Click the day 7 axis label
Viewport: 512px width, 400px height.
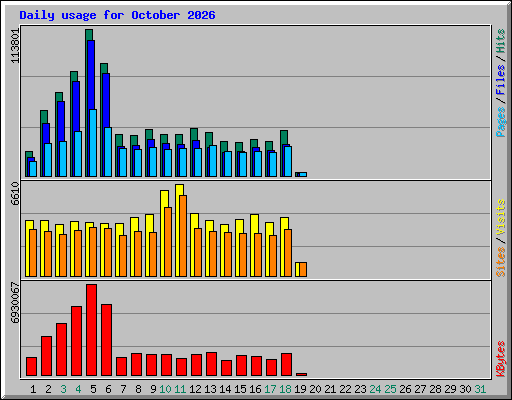(123, 389)
